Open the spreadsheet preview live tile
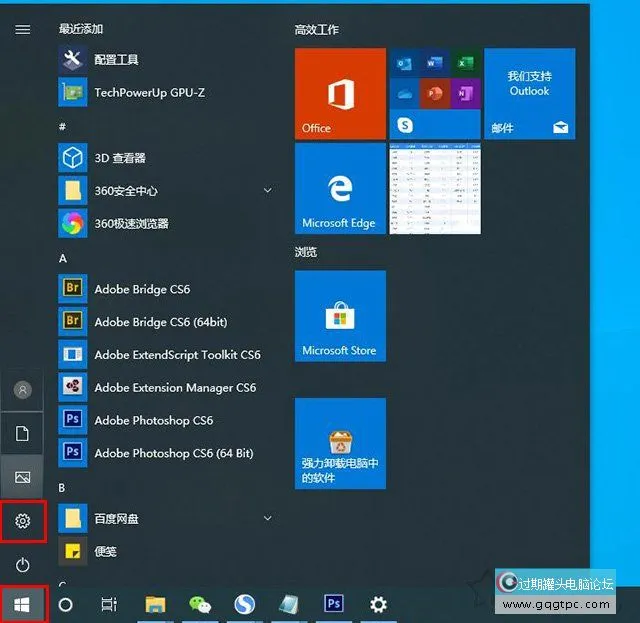This screenshot has height=623, width=640. (x=435, y=188)
